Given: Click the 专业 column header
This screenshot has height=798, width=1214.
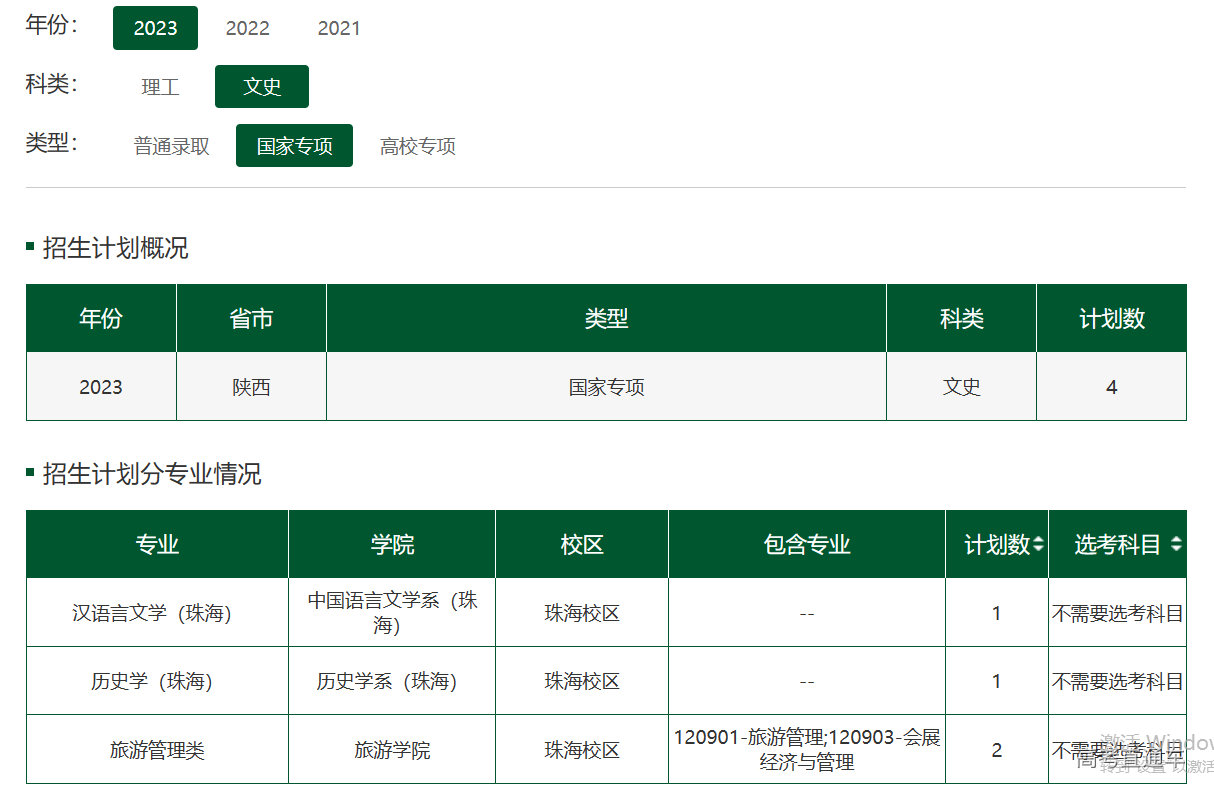Looking at the screenshot, I should pos(157,545).
